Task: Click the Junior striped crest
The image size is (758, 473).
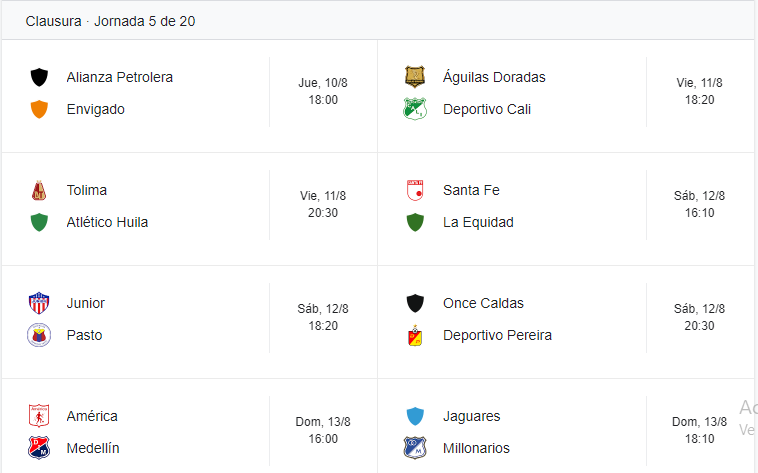Action: (40, 303)
